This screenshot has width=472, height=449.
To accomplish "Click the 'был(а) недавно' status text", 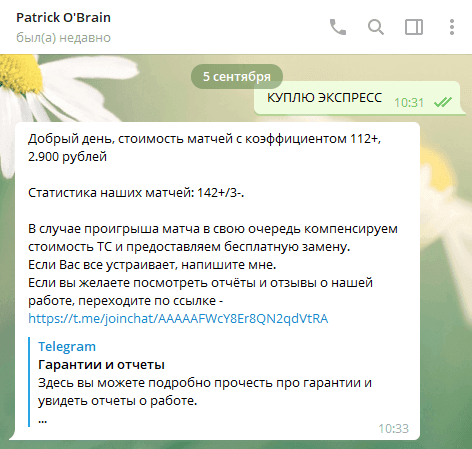I will tap(63, 38).
